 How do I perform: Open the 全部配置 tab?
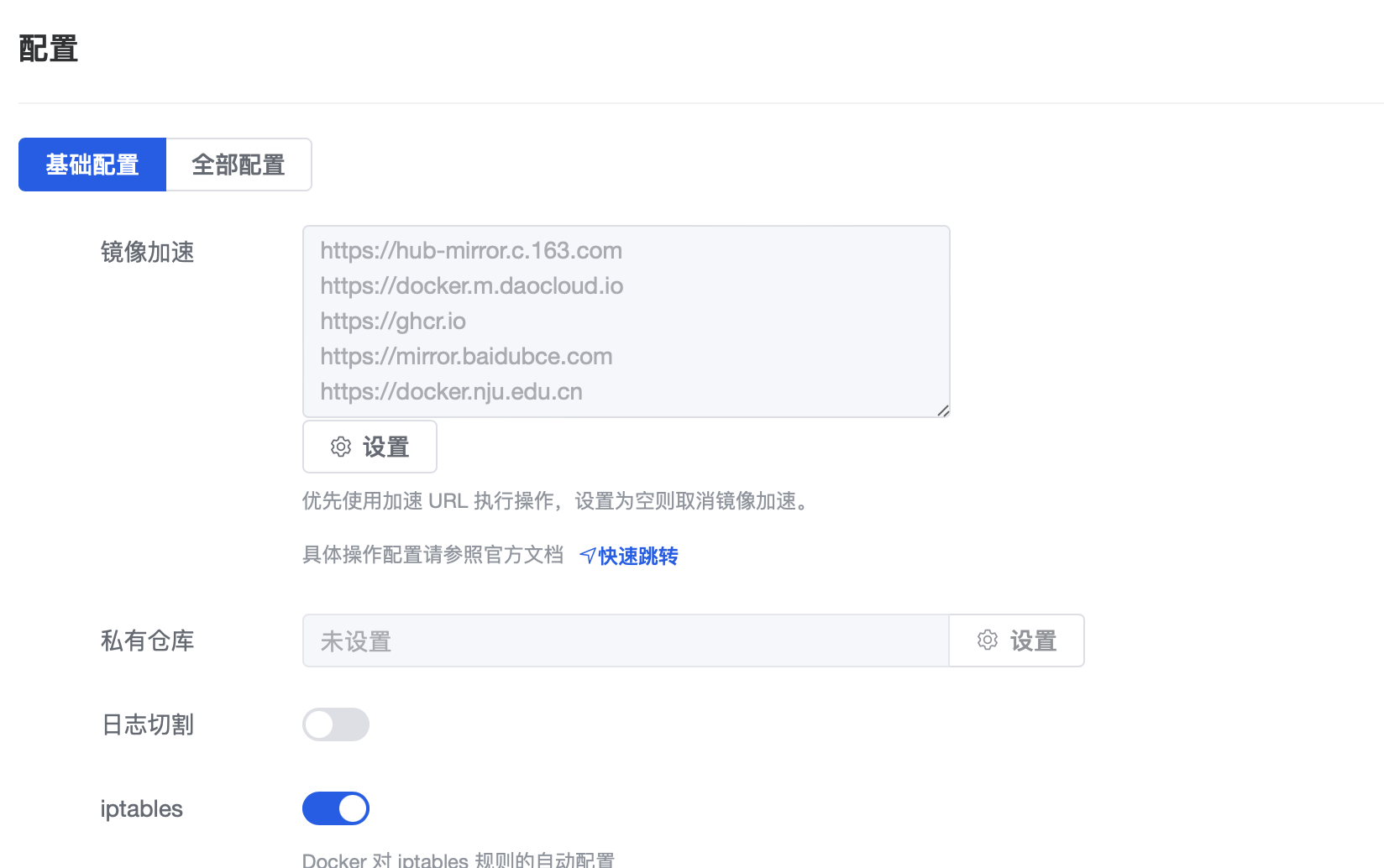[239, 165]
